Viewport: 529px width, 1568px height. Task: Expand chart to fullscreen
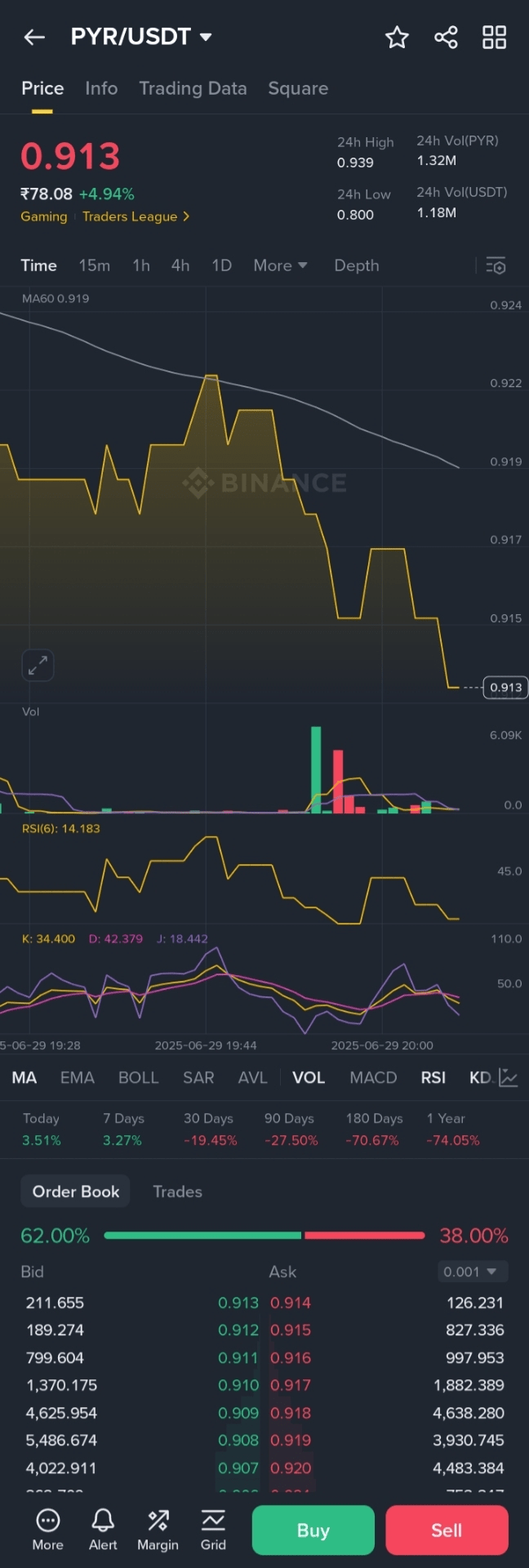coord(38,666)
